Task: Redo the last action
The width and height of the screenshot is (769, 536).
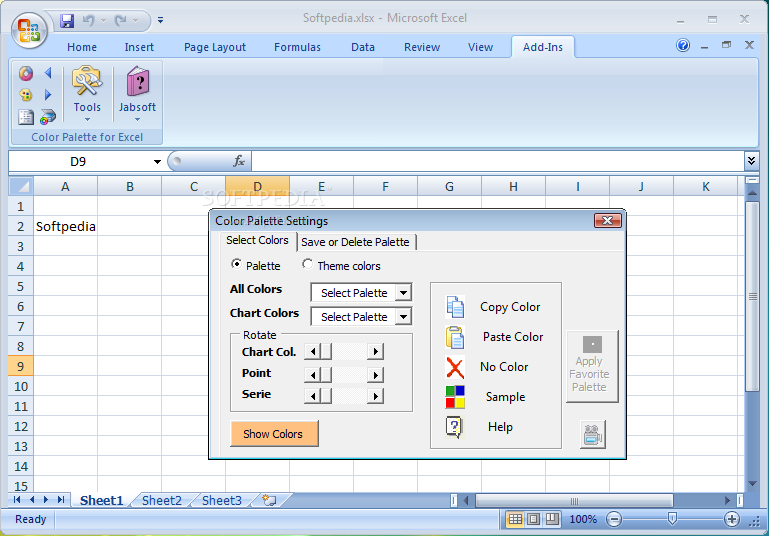Action: 120,21
